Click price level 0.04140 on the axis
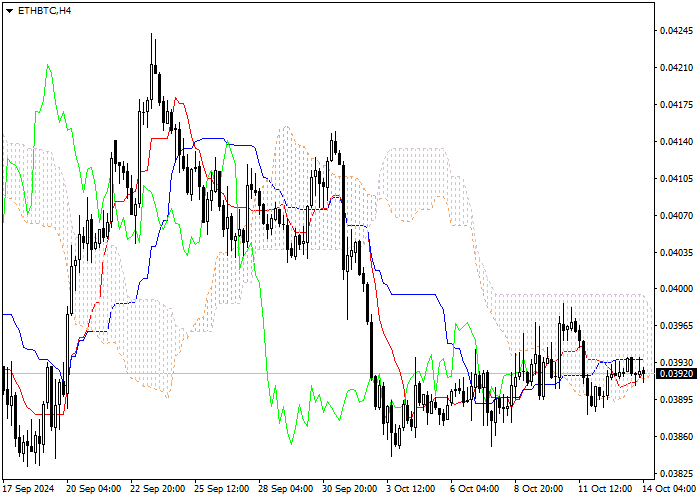The height and width of the screenshot is (500, 700). pyautogui.click(x=677, y=142)
